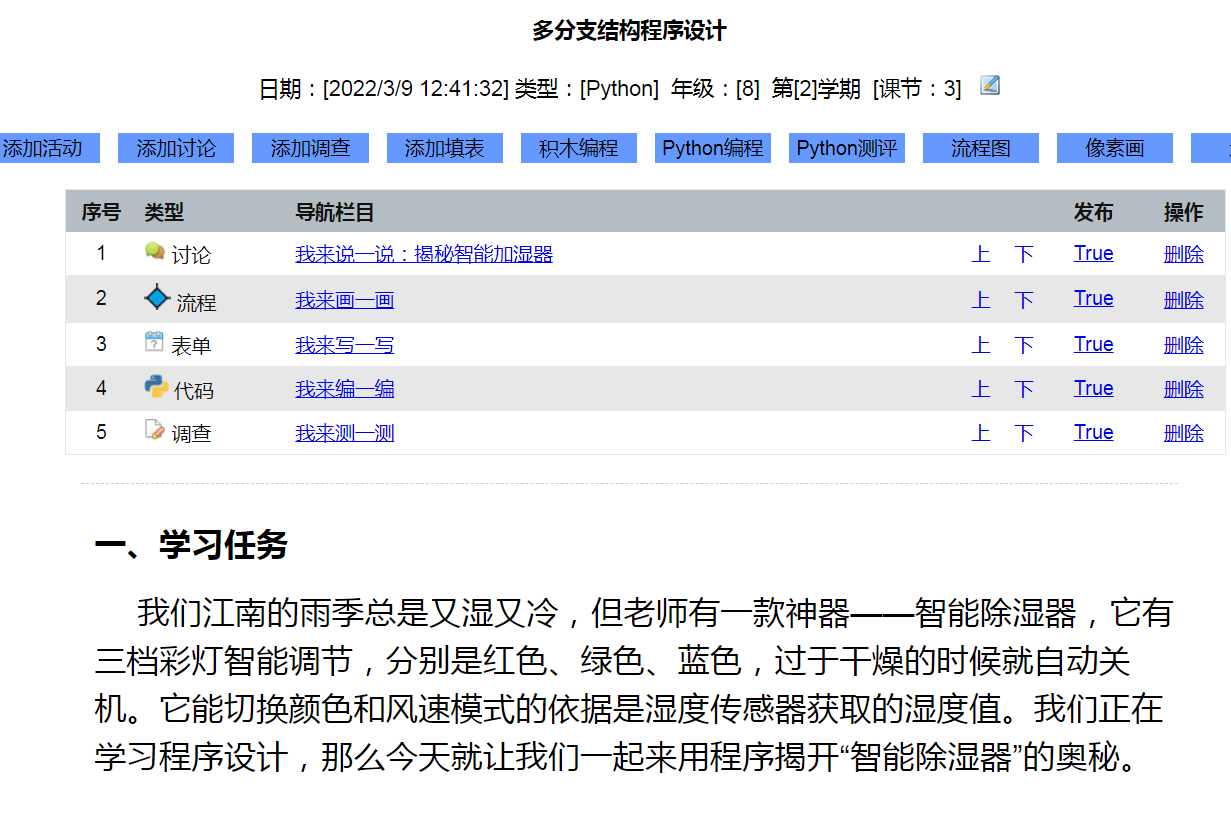The height and width of the screenshot is (813, 1231).
Task: Click the 发布 column header
Action: [1094, 212]
